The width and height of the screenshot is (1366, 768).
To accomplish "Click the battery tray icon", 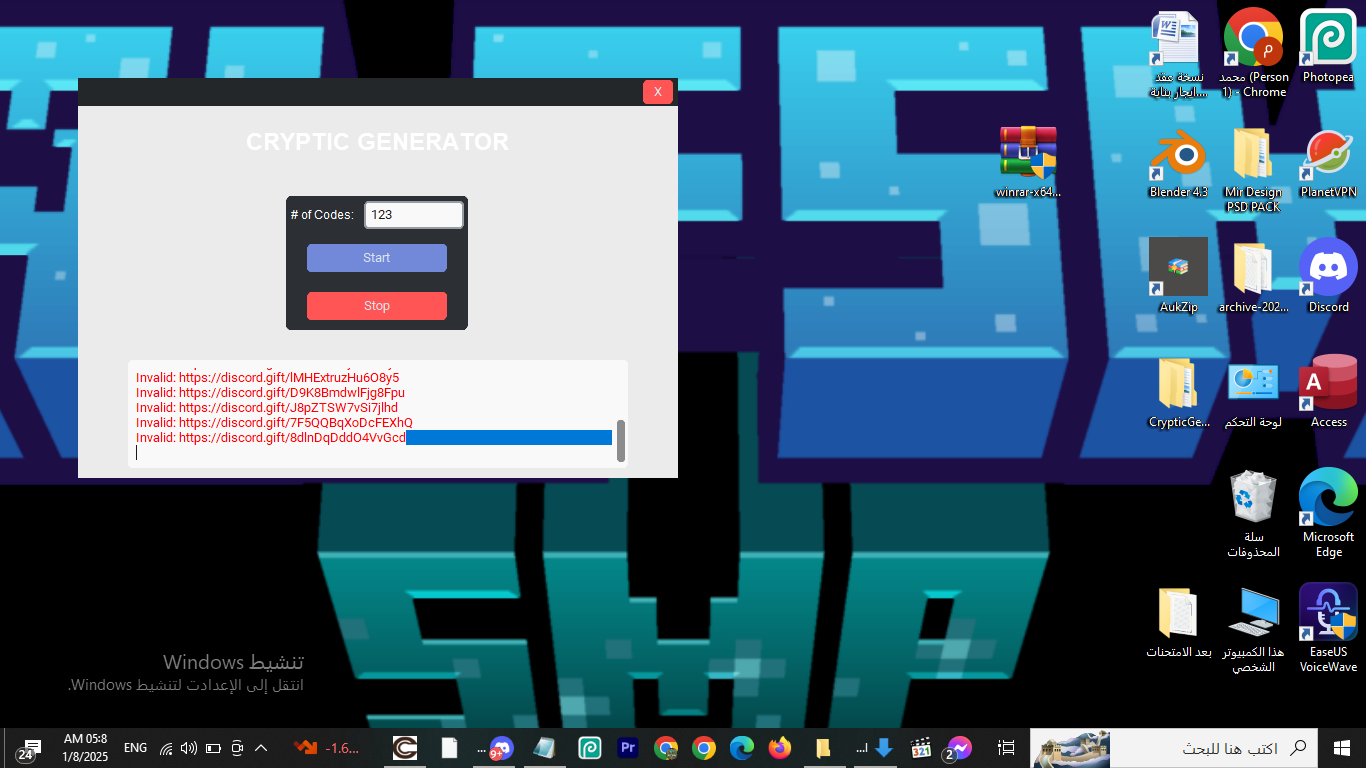I will point(213,748).
